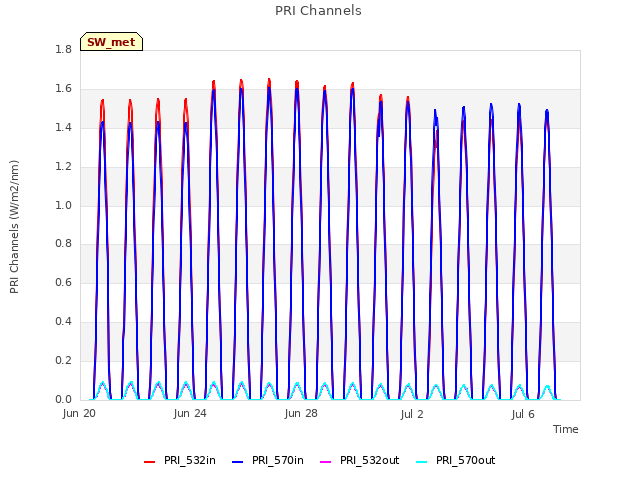This screenshot has width=640, height=480.
Task: Click the 0.4 y-axis tick label
Action: [x=63, y=322]
